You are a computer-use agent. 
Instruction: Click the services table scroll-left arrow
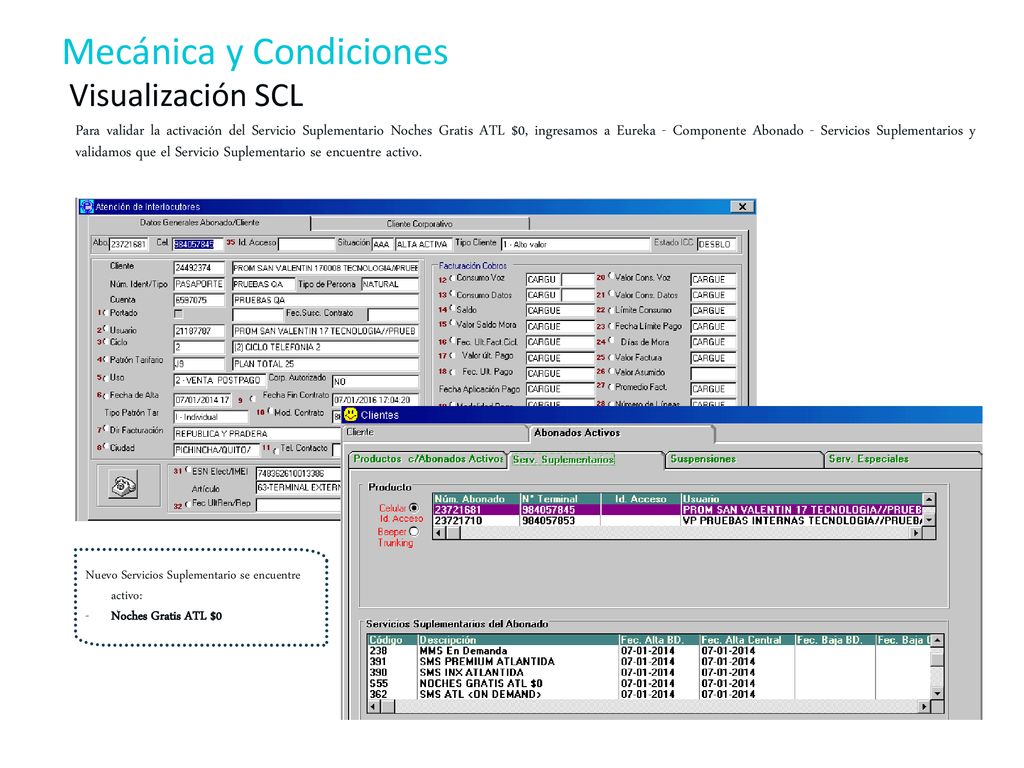[372, 707]
